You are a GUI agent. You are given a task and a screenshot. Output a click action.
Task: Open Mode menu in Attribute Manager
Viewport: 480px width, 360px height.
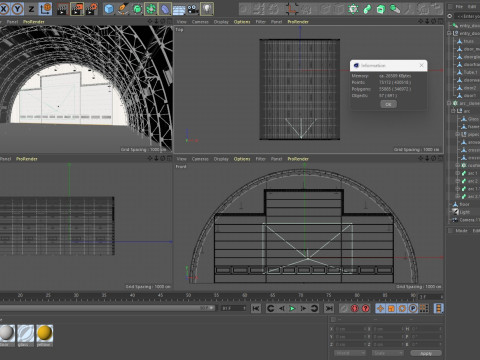[461, 231]
